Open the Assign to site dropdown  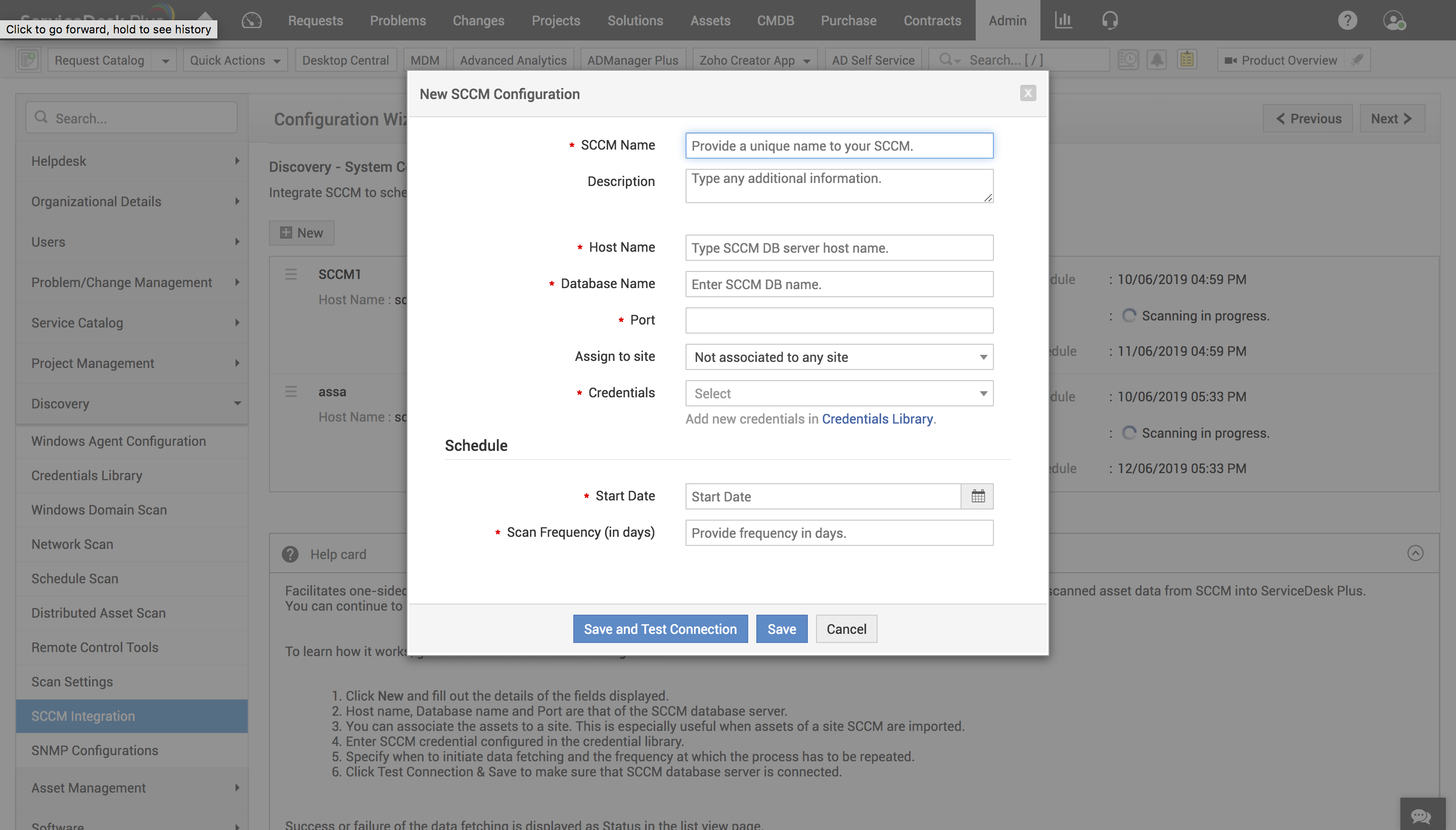coord(839,357)
